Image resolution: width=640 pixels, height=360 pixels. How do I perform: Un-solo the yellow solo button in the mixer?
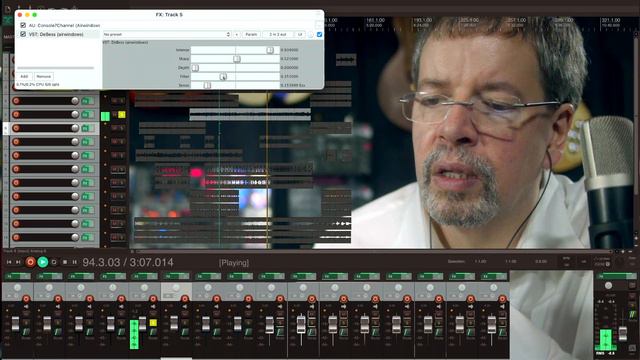[153, 323]
